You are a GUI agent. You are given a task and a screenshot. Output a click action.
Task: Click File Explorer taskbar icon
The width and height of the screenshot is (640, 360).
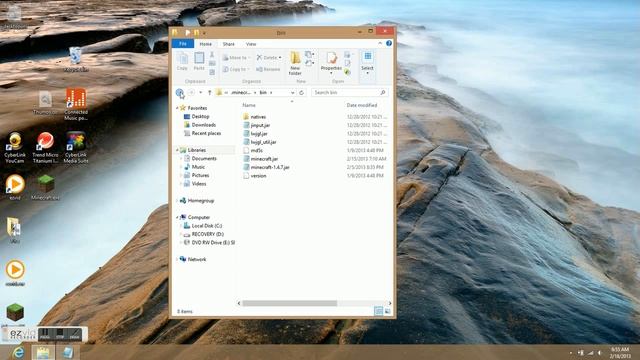click(x=43, y=352)
